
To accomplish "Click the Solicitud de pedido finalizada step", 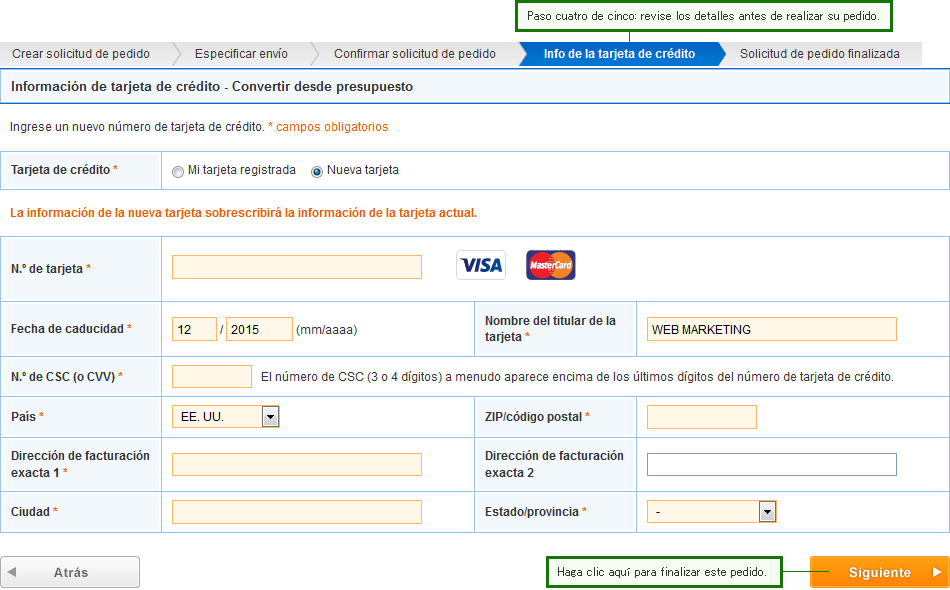I will (820, 54).
